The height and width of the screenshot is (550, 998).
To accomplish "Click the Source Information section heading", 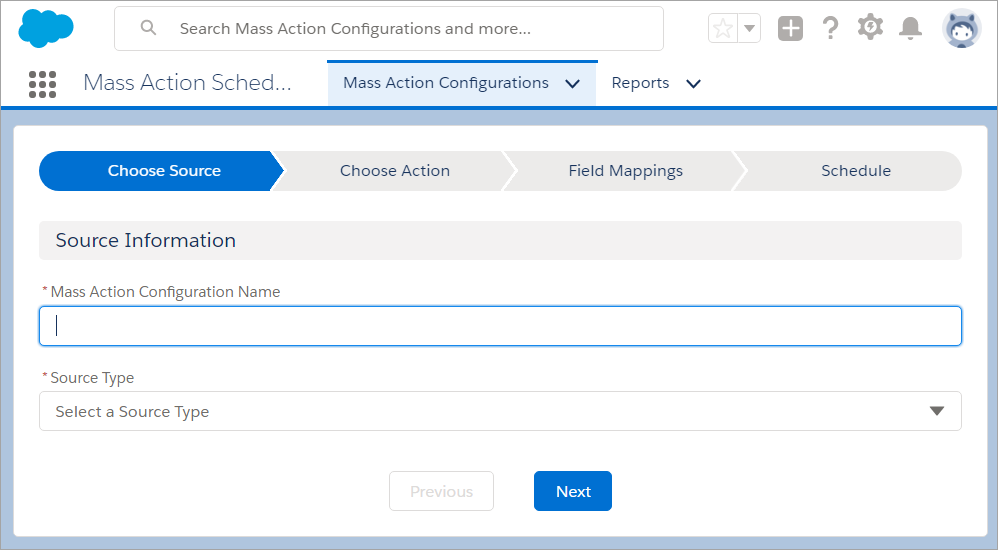I will pos(146,240).
